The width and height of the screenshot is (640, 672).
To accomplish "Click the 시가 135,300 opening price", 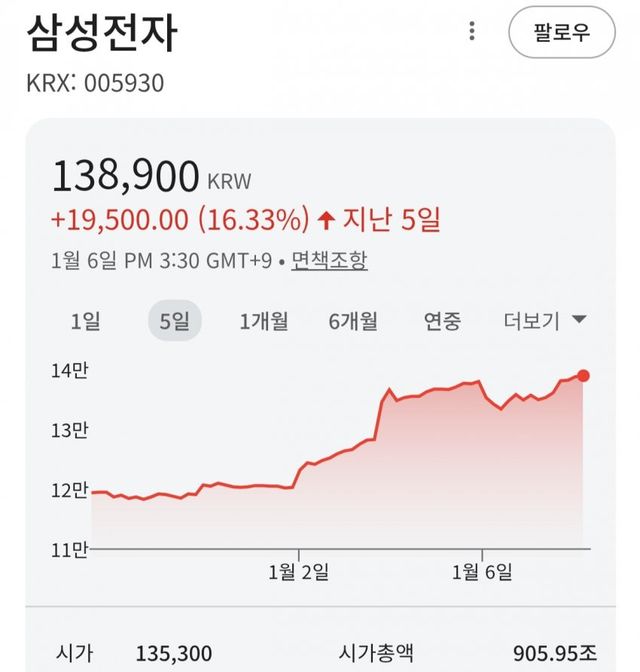I will point(174,654).
